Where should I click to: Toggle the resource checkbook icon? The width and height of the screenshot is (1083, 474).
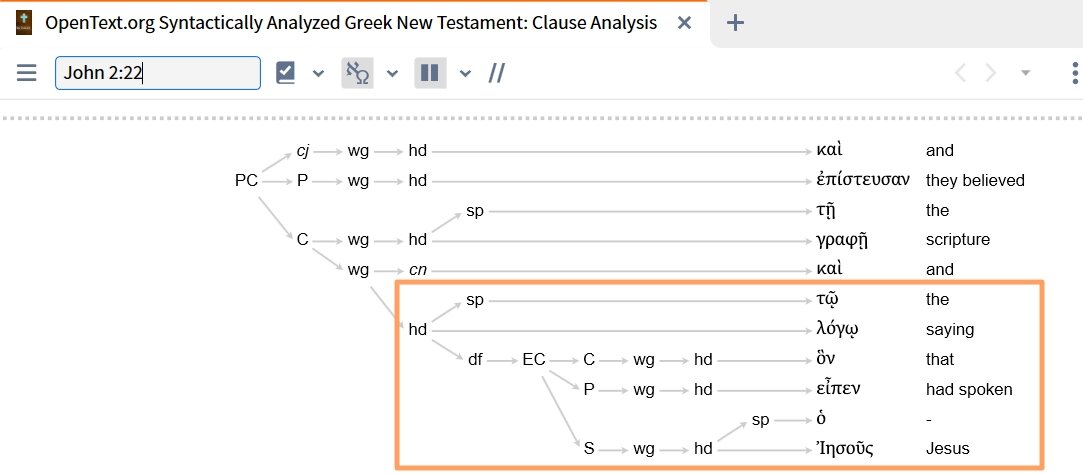click(x=286, y=73)
